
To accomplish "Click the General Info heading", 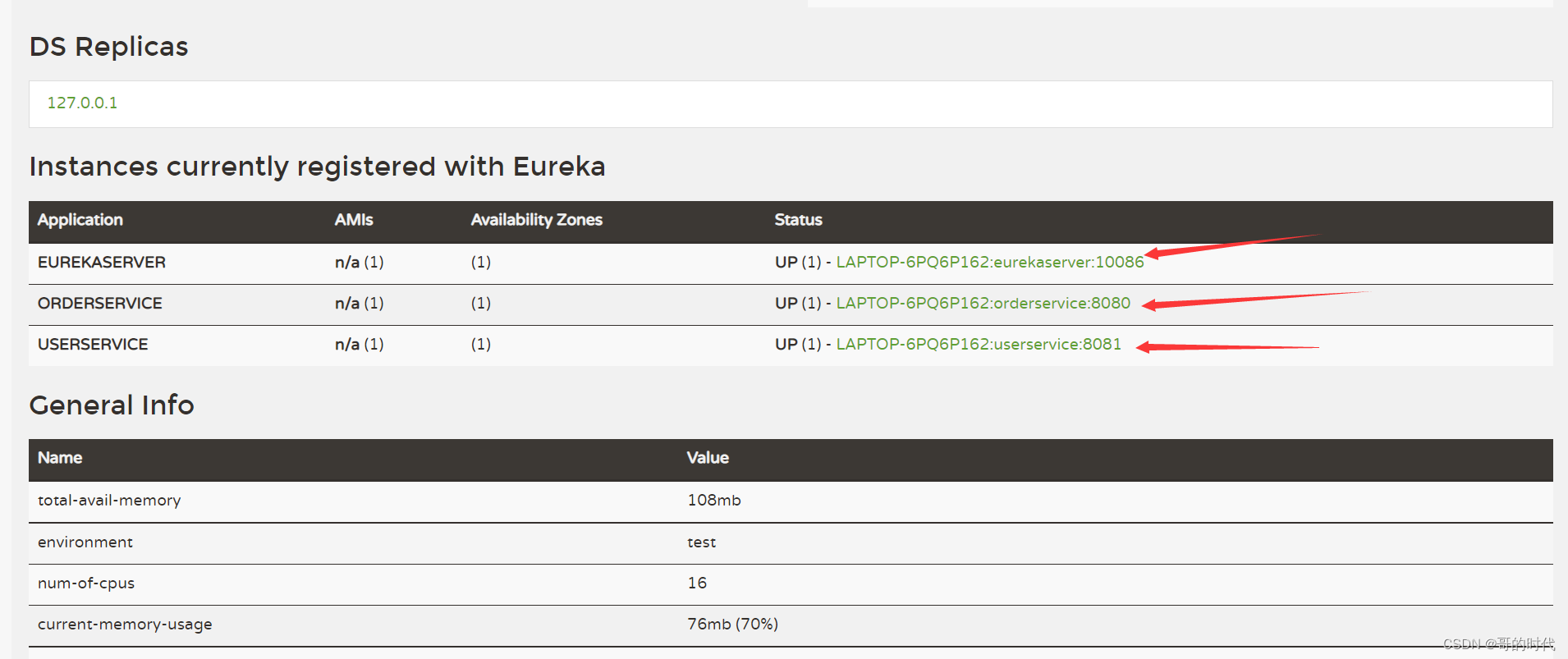I will [112, 405].
